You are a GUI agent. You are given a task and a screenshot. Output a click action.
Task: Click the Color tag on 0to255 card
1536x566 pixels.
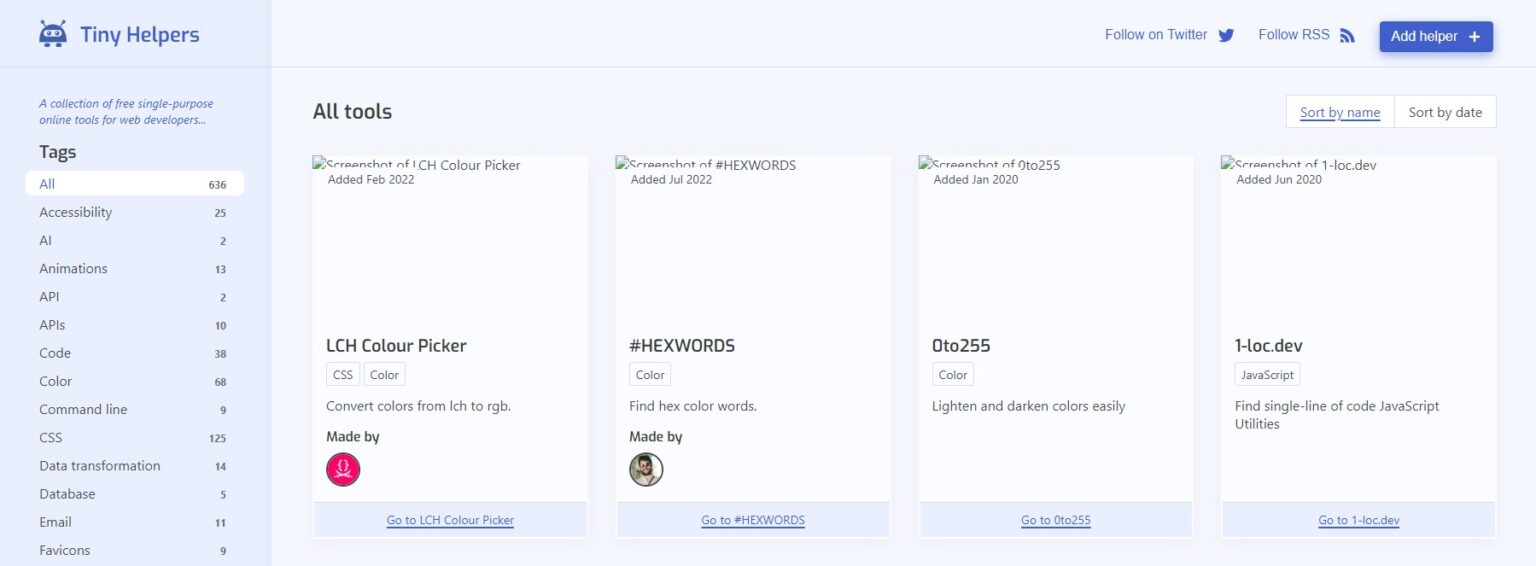coord(952,375)
